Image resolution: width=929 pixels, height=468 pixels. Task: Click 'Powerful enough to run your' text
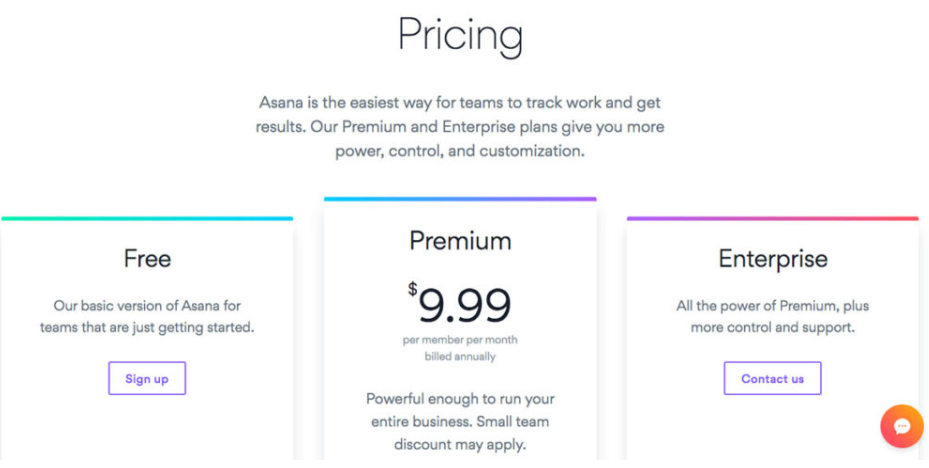460,399
